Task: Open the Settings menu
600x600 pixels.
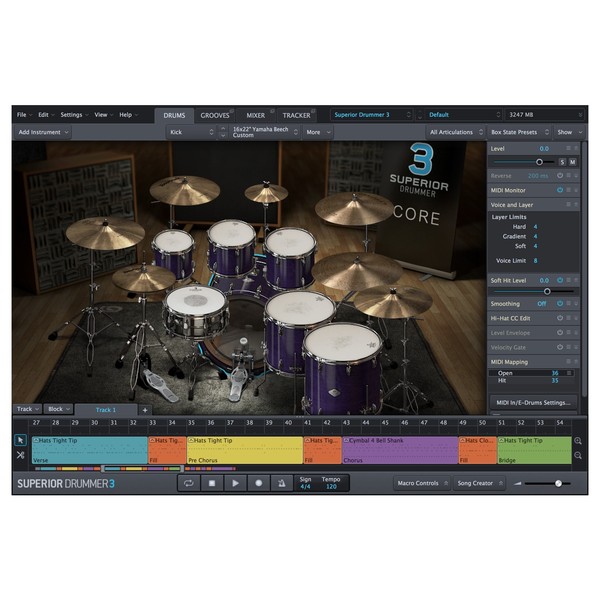Action: click(x=74, y=115)
